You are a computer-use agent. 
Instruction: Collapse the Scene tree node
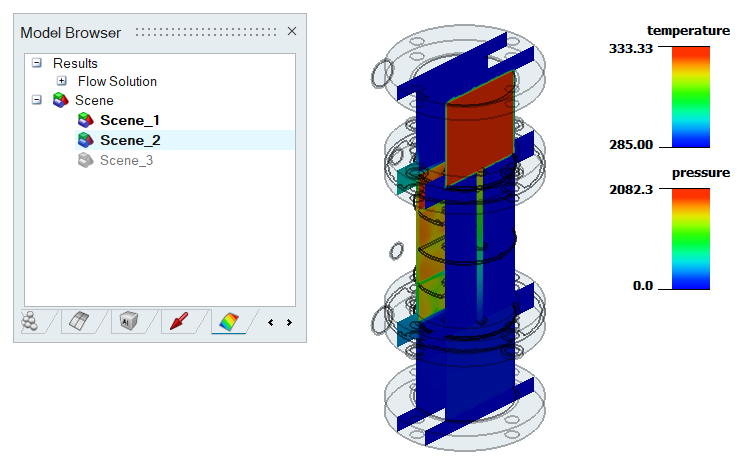pyautogui.click(x=37, y=100)
